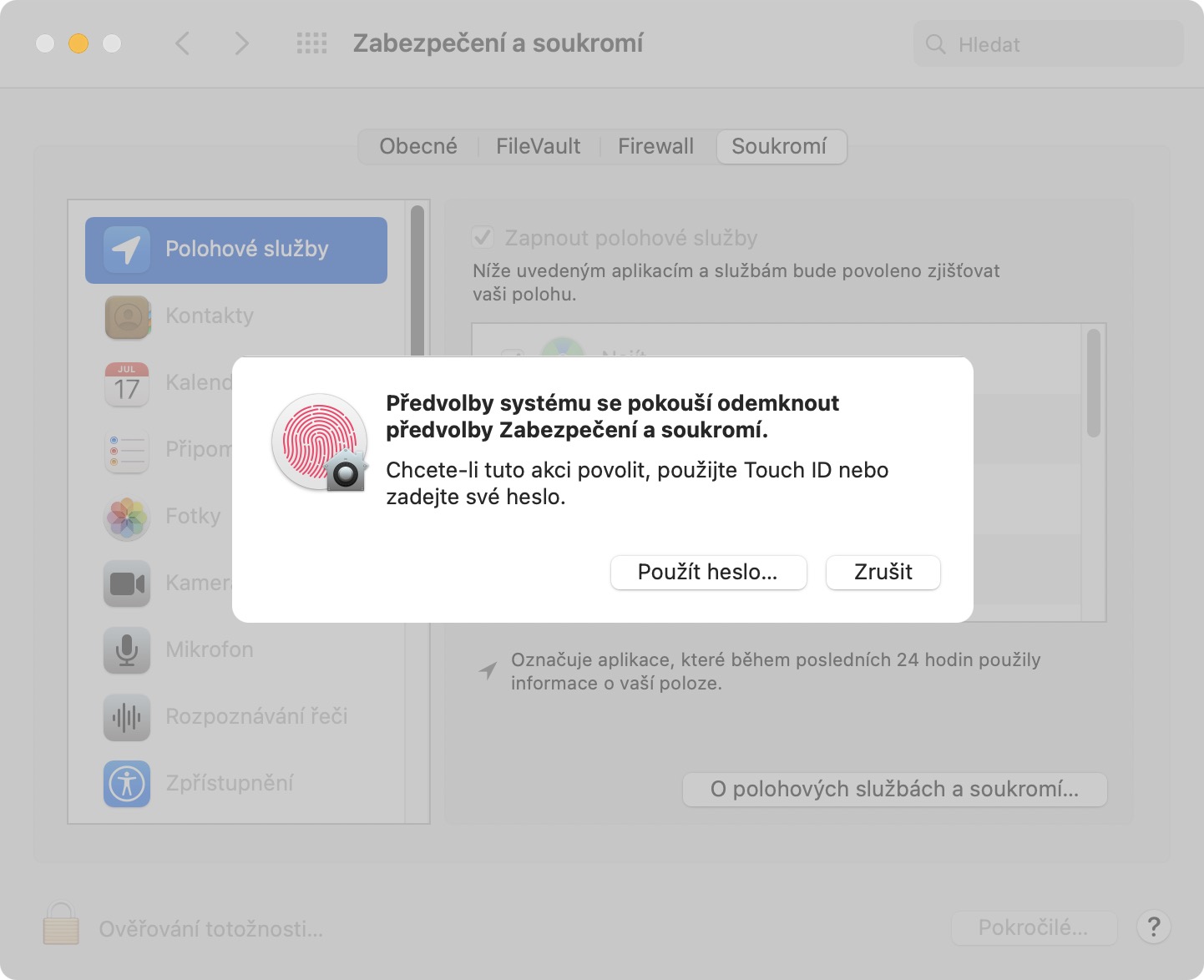Image resolution: width=1204 pixels, height=980 pixels.
Task: Click the magnifying glass search icon
Action: pyautogui.click(x=936, y=44)
